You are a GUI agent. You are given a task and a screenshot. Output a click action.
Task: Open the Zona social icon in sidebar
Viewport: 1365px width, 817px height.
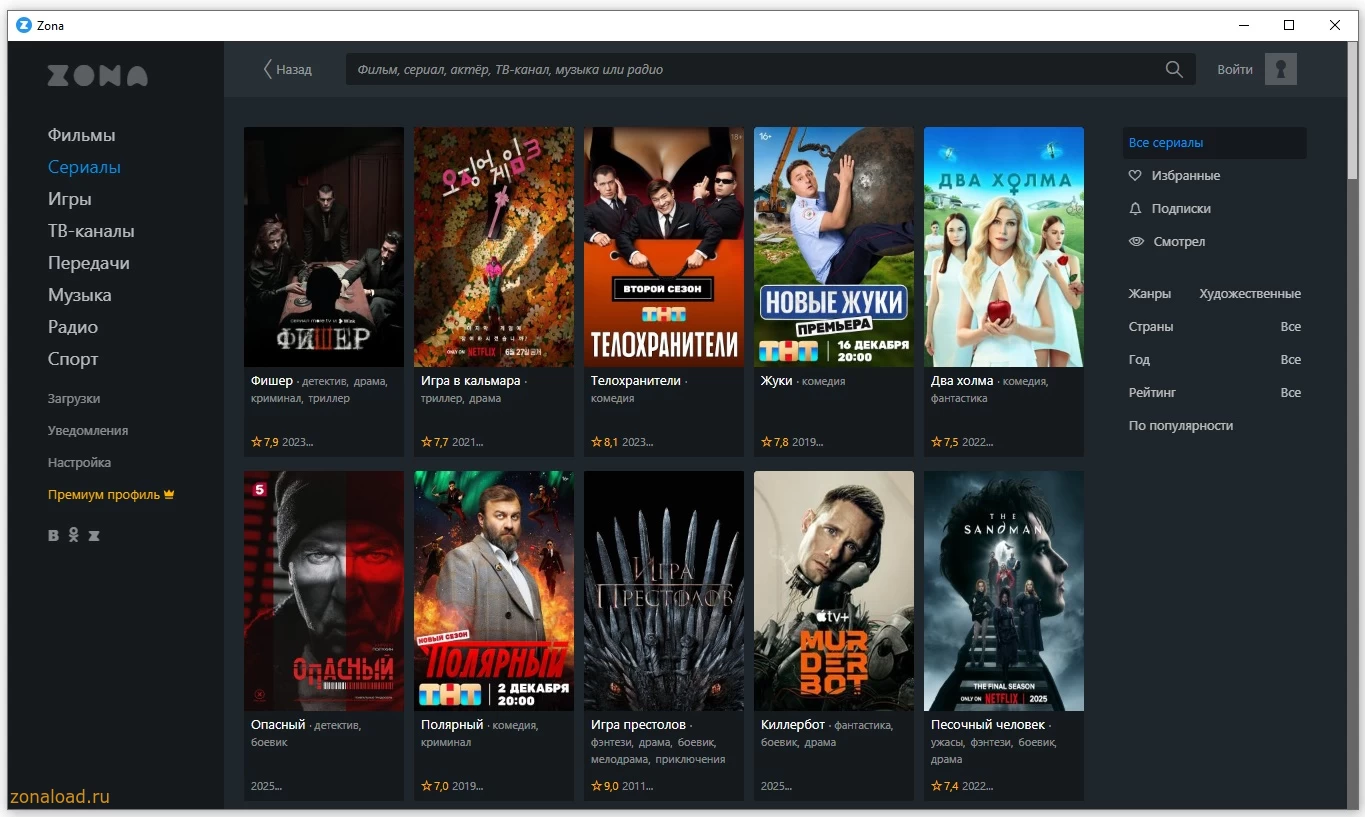click(94, 536)
